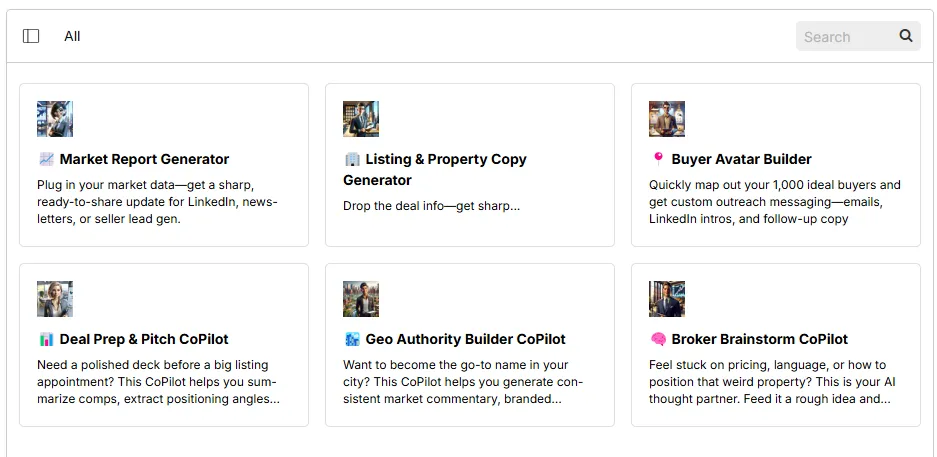Click the pink pushpin icon beside Buyer Avatar
Image resolution: width=937 pixels, height=457 pixels.
click(x=658, y=160)
